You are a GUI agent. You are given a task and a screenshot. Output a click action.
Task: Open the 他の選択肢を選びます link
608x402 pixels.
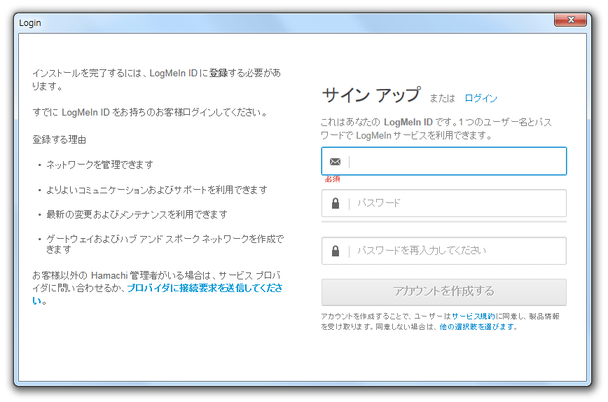click(x=477, y=327)
